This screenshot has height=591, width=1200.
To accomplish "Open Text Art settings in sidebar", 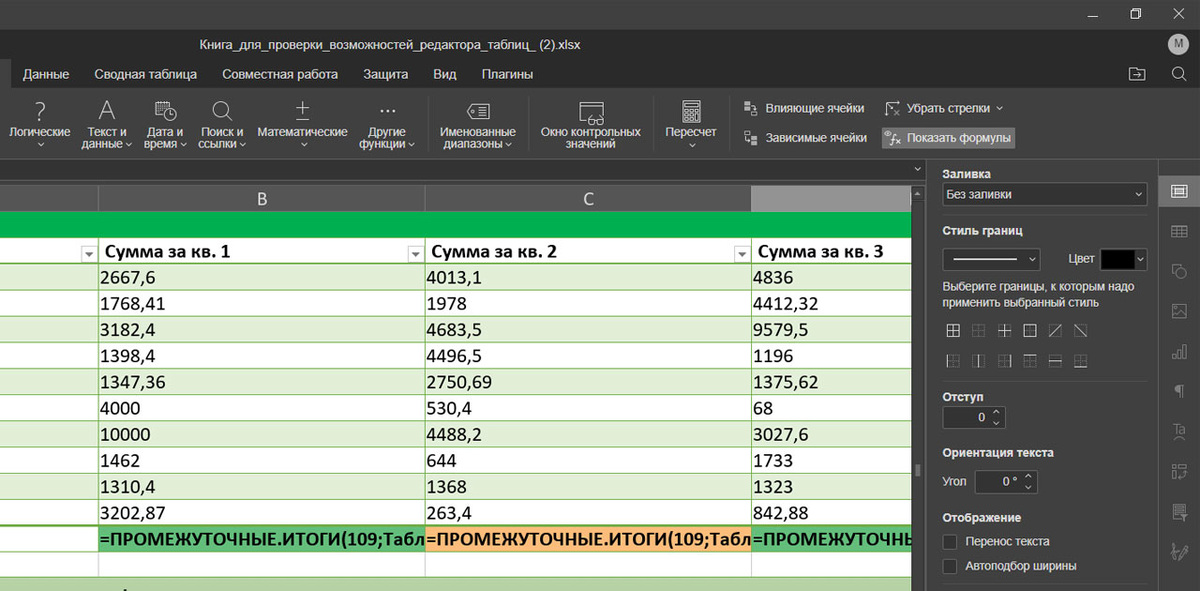I will (1179, 431).
